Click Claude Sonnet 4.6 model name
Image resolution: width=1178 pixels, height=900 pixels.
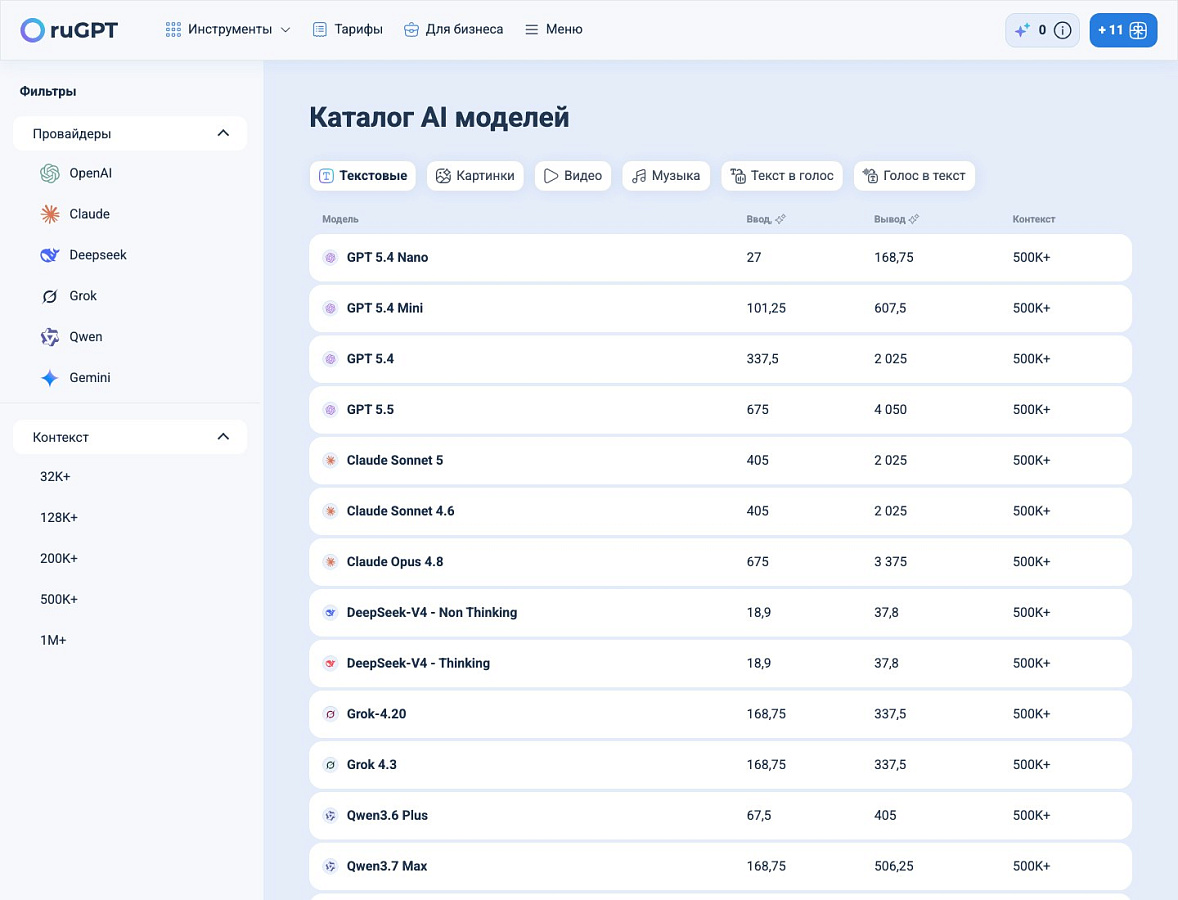tap(400, 511)
